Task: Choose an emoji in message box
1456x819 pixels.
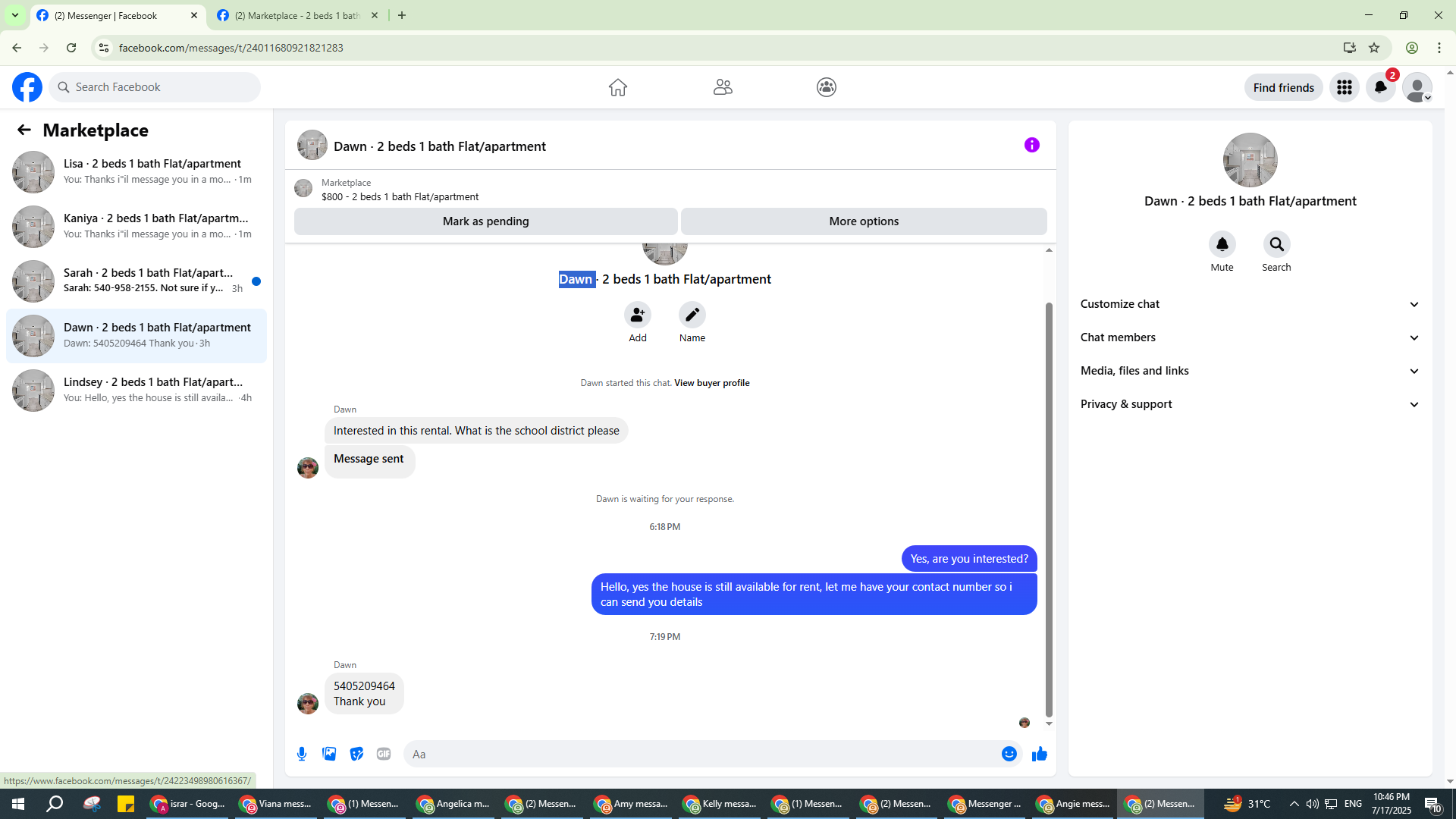Action: click(1009, 754)
